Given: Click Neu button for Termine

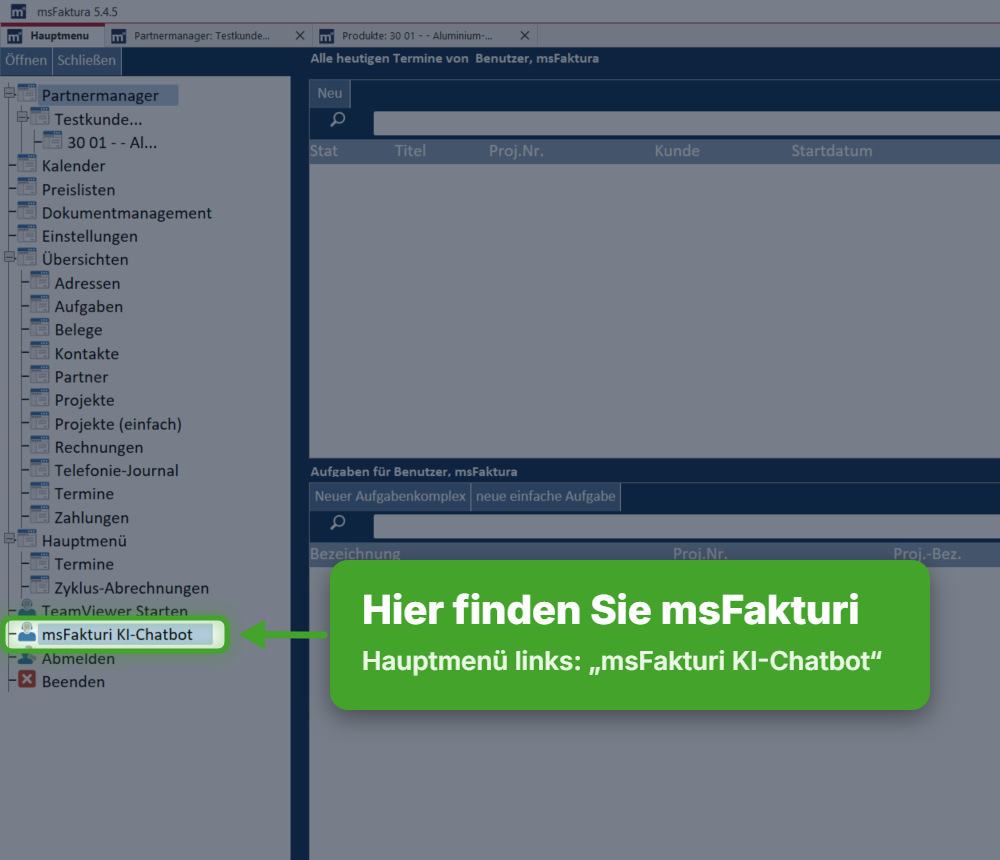Looking at the screenshot, I should [x=330, y=94].
